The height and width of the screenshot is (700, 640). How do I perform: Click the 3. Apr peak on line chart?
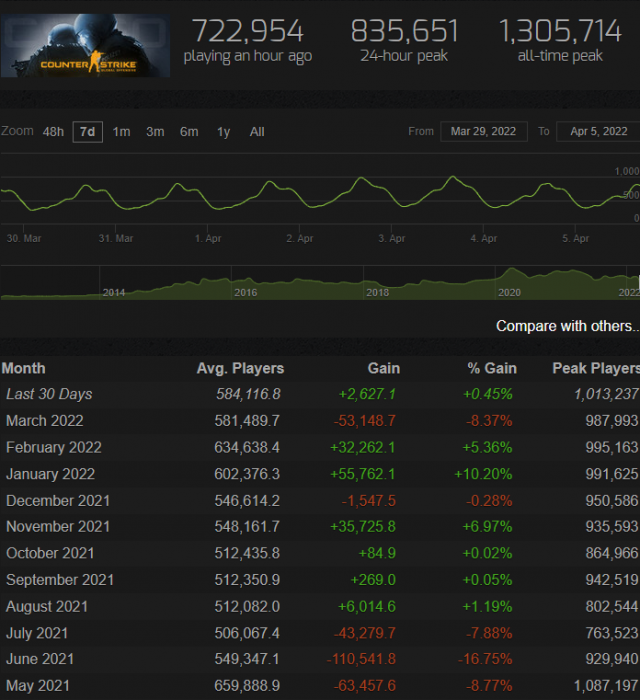(x=362, y=179)
